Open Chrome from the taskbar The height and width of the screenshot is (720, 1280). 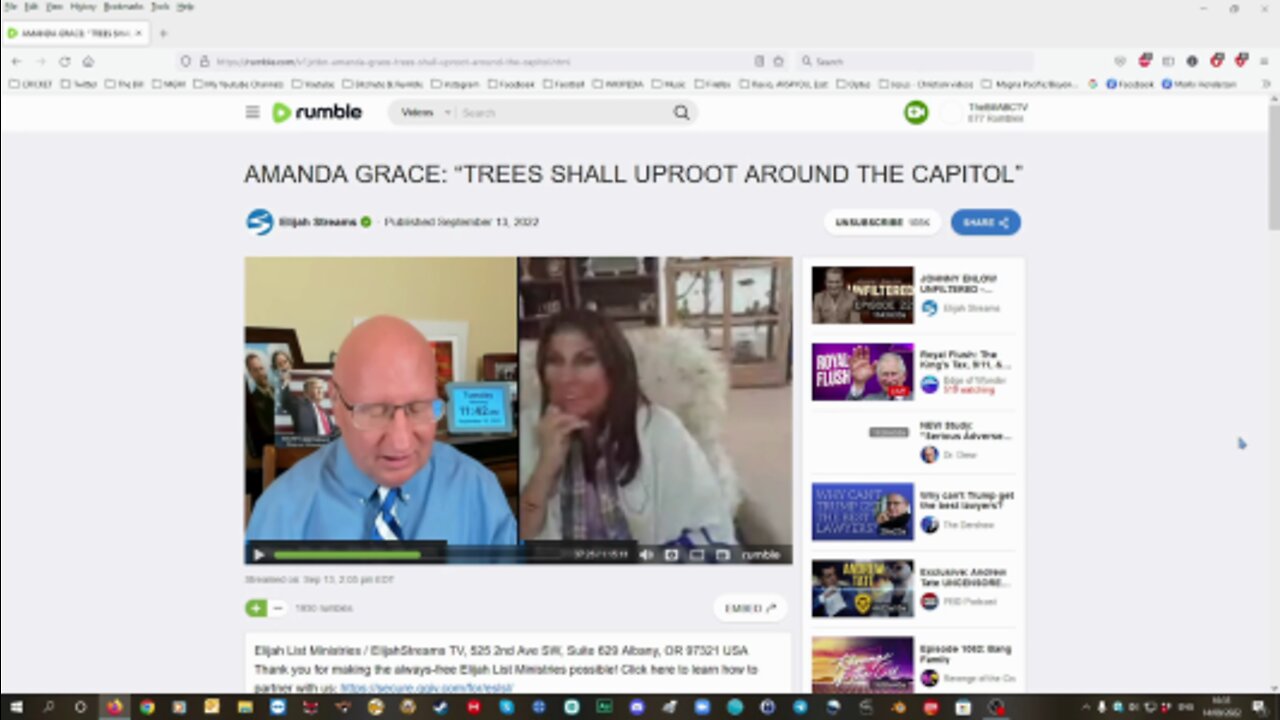pyautogui.click(x=147, y=707)
